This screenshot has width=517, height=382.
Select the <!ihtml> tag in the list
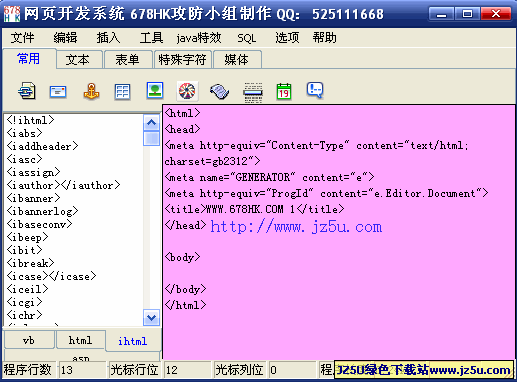coord(30,120)
